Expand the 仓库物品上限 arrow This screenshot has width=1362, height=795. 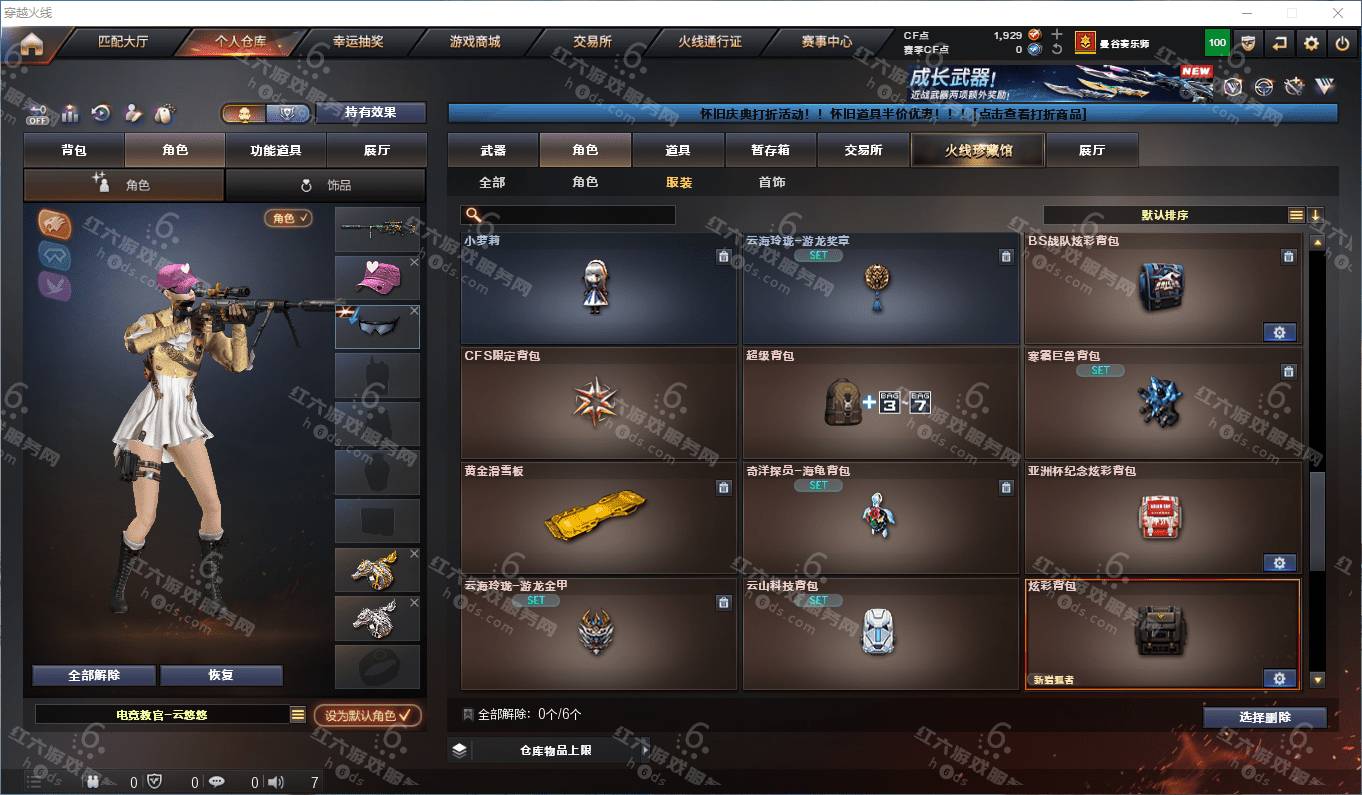646,750
